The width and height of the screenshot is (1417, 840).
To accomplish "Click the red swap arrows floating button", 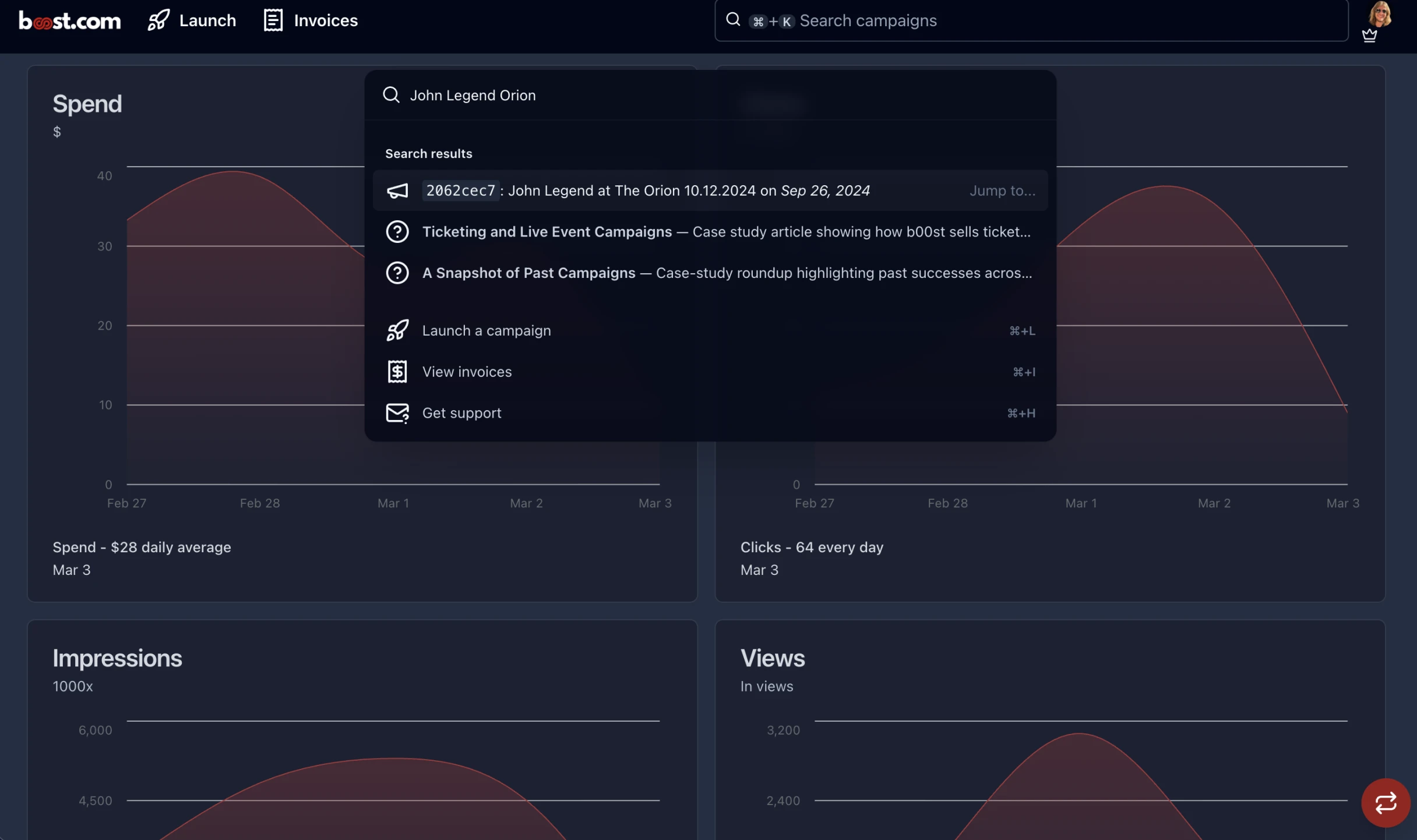I will [x=1386, y=803].
